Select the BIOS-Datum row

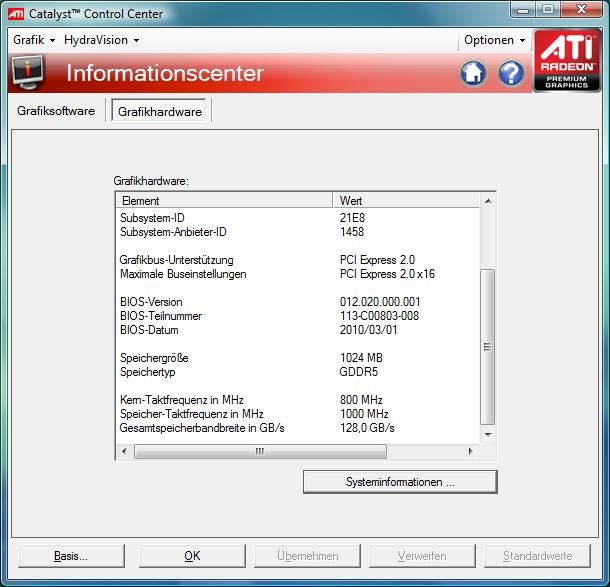pos(298,330)
